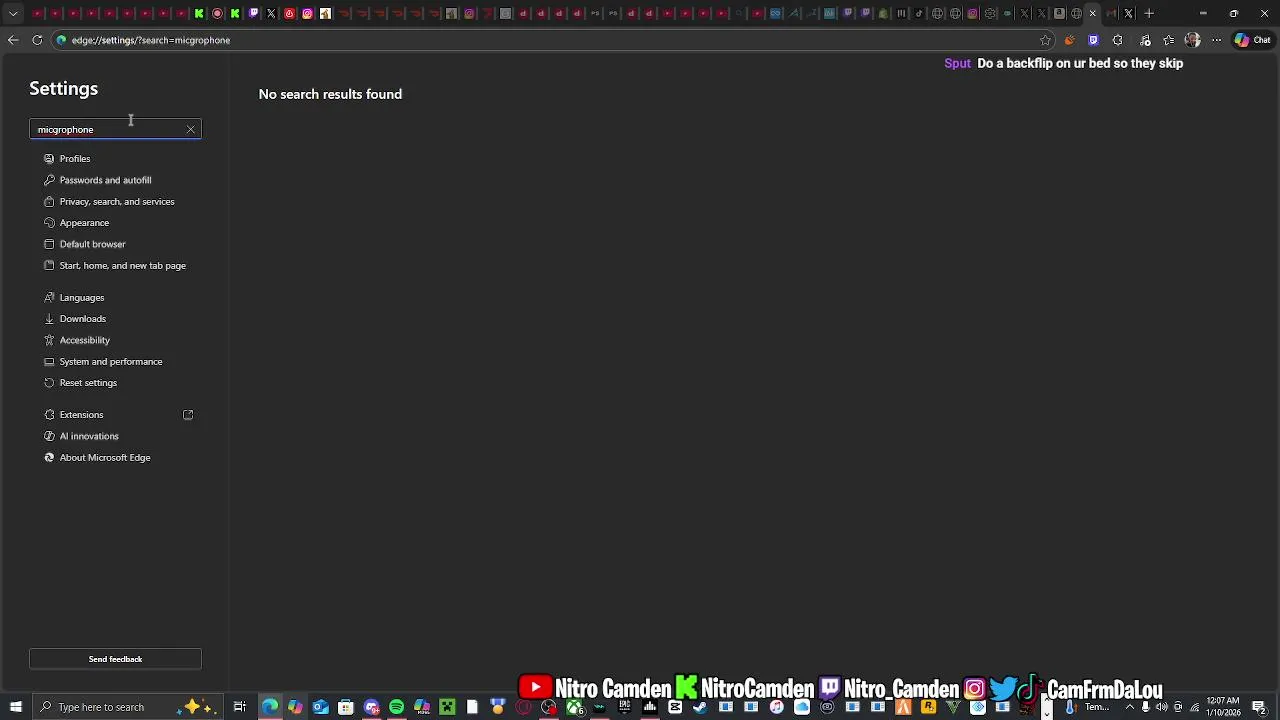Screen dimensions: 1280x720
Task: Click the Windows taskbar search box
Action: tap(130, 707)
